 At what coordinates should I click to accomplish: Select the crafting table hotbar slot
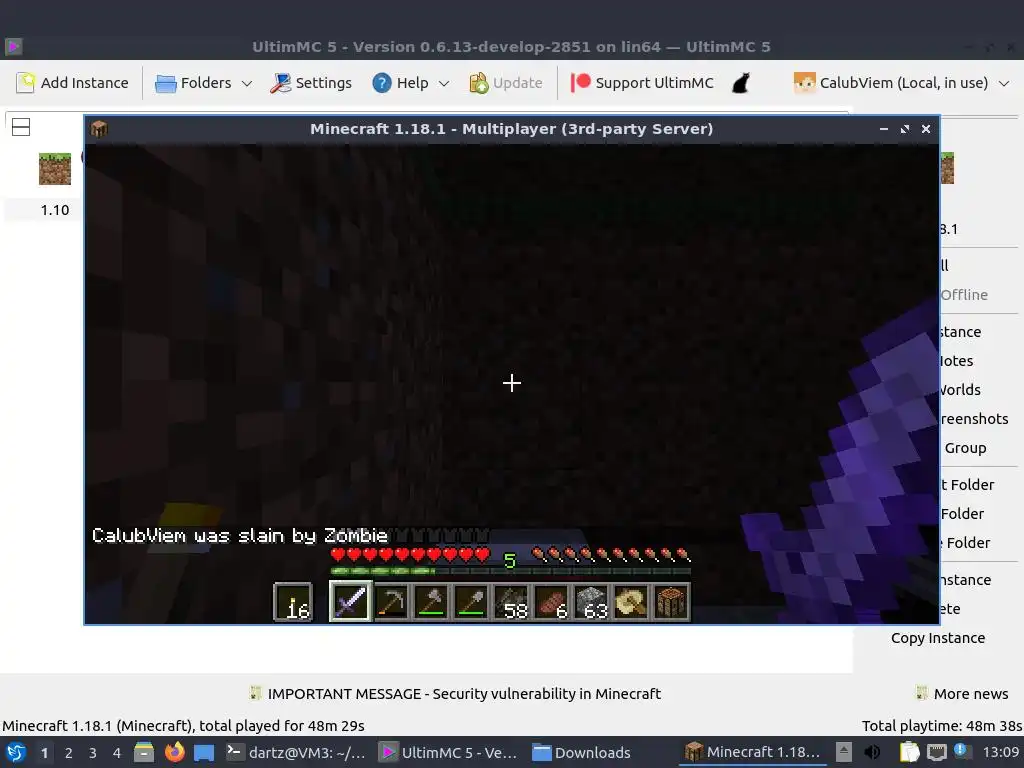pyautogui.click(x=671, y=601)
